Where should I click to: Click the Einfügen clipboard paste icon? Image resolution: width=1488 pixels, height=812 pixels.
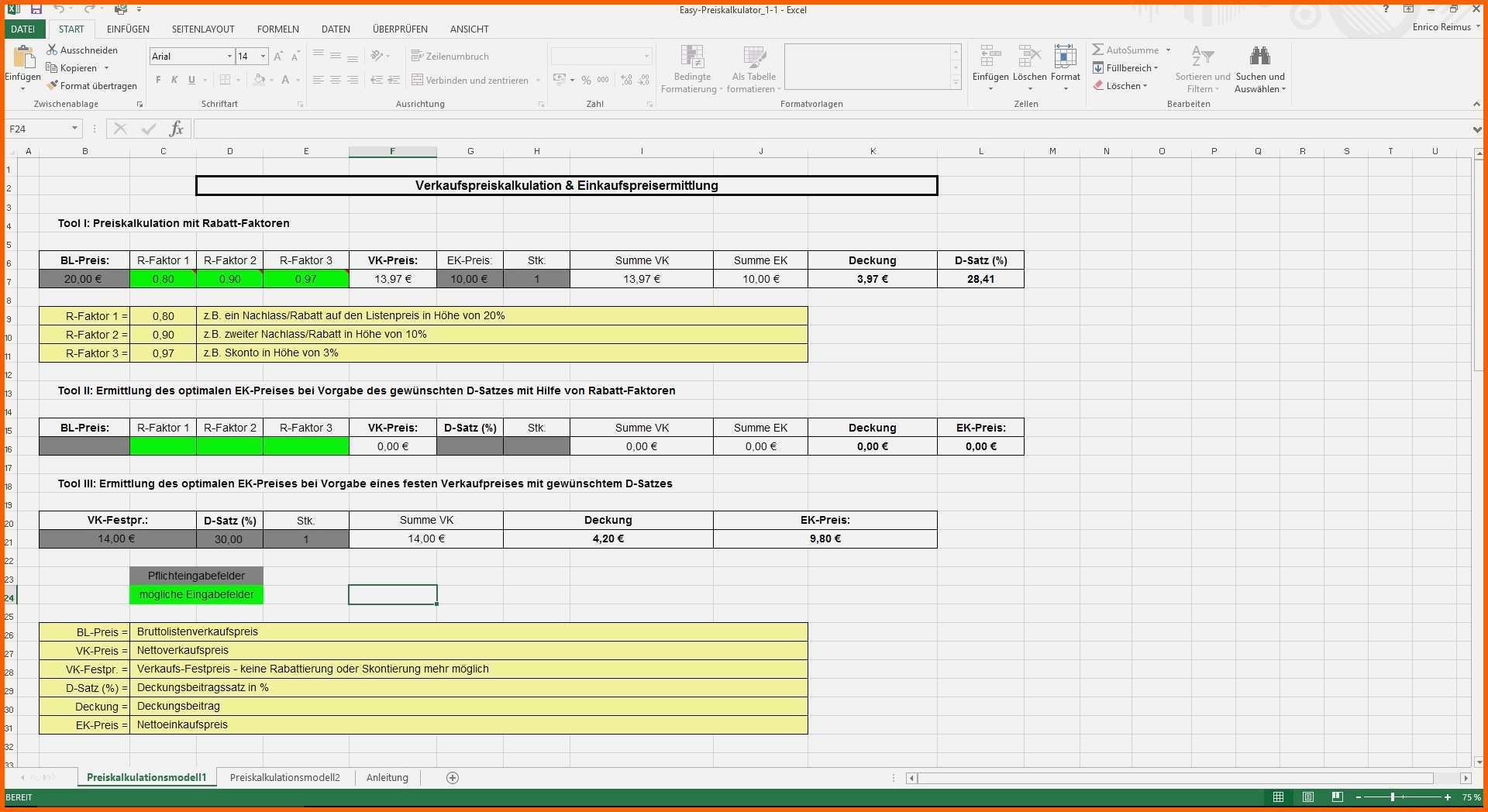click(23, 57)
